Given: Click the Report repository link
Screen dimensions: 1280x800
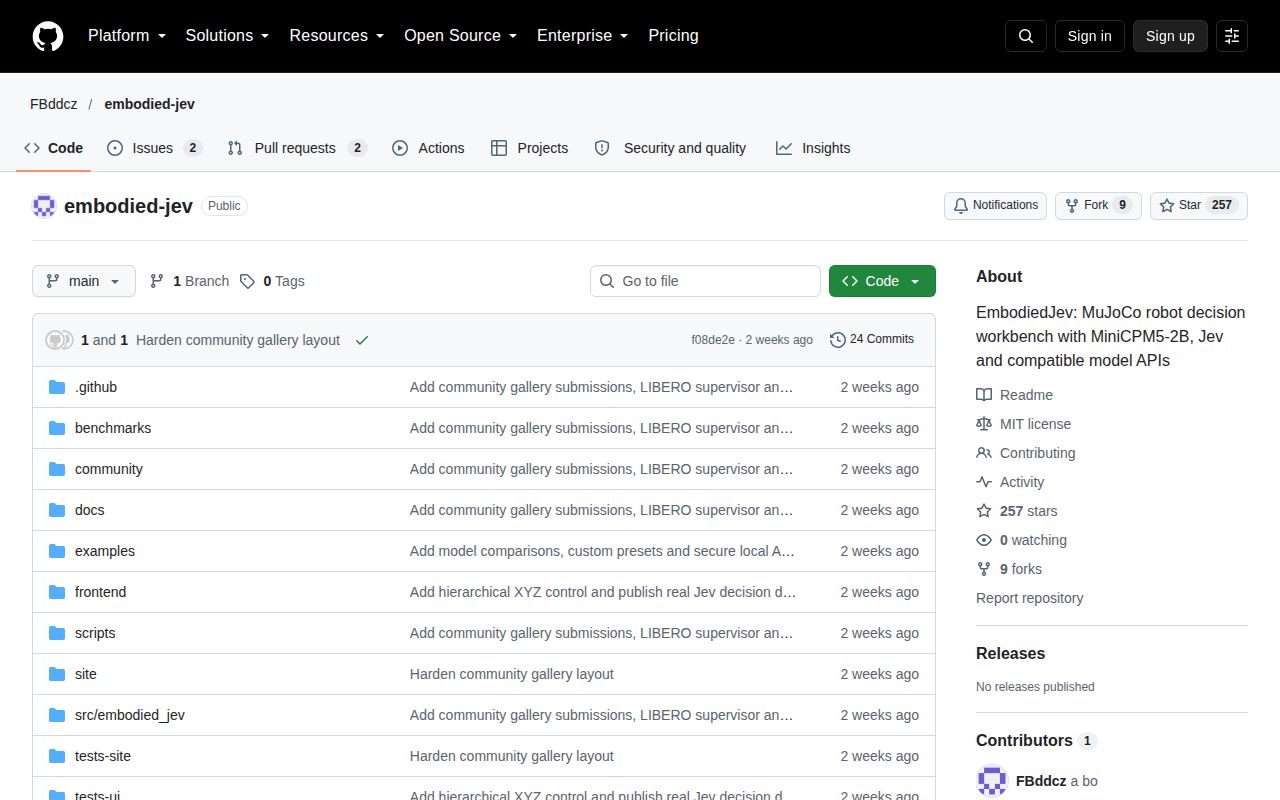Looking at the screenshot, I should tap(1029, 598).
